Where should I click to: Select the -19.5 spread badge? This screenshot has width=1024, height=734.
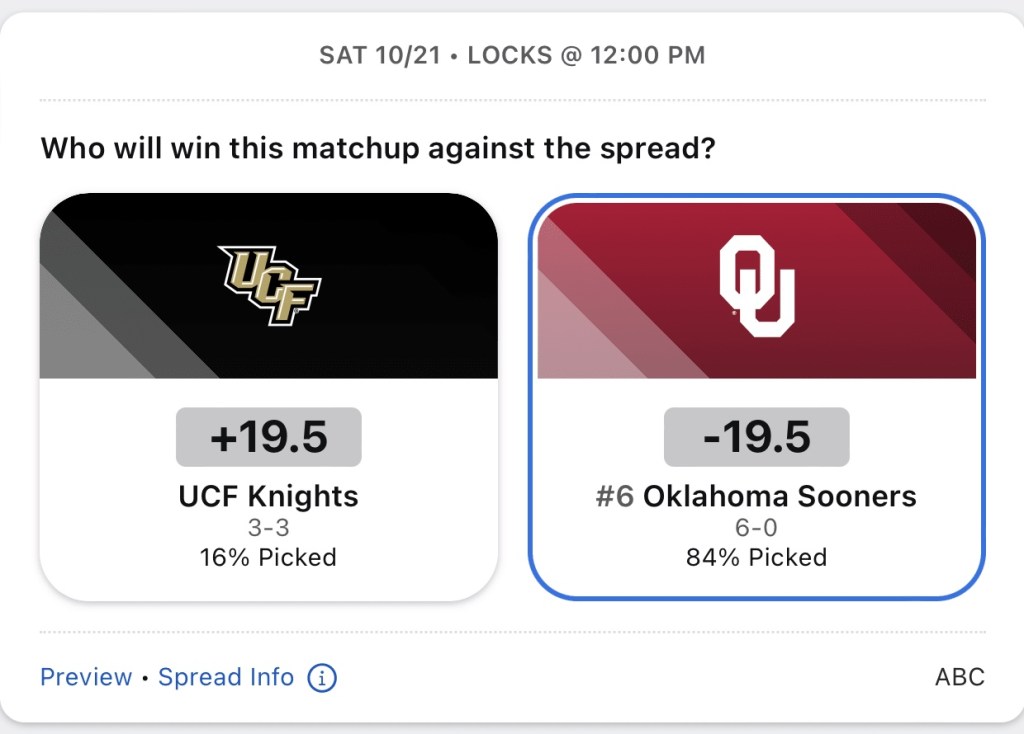pyautogui.click(x=757, y=437)
